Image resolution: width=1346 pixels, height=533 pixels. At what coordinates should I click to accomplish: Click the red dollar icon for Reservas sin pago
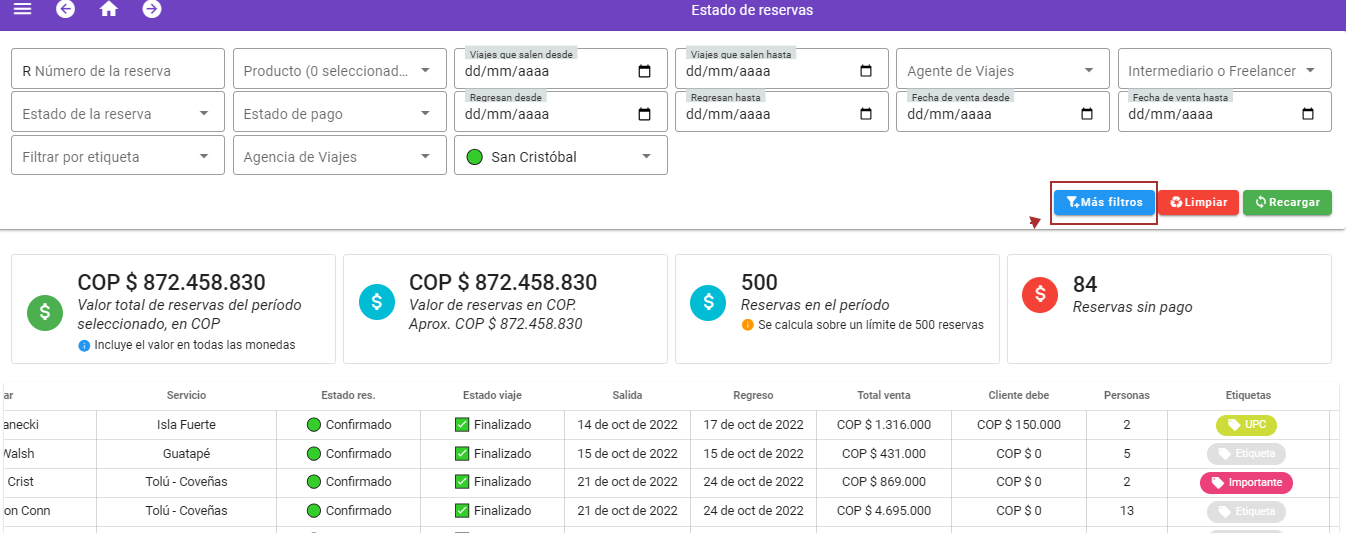click(1040, 294)
